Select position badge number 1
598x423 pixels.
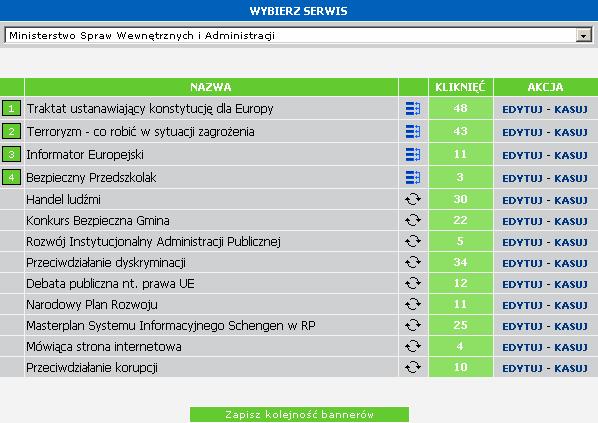click(11, 108)
